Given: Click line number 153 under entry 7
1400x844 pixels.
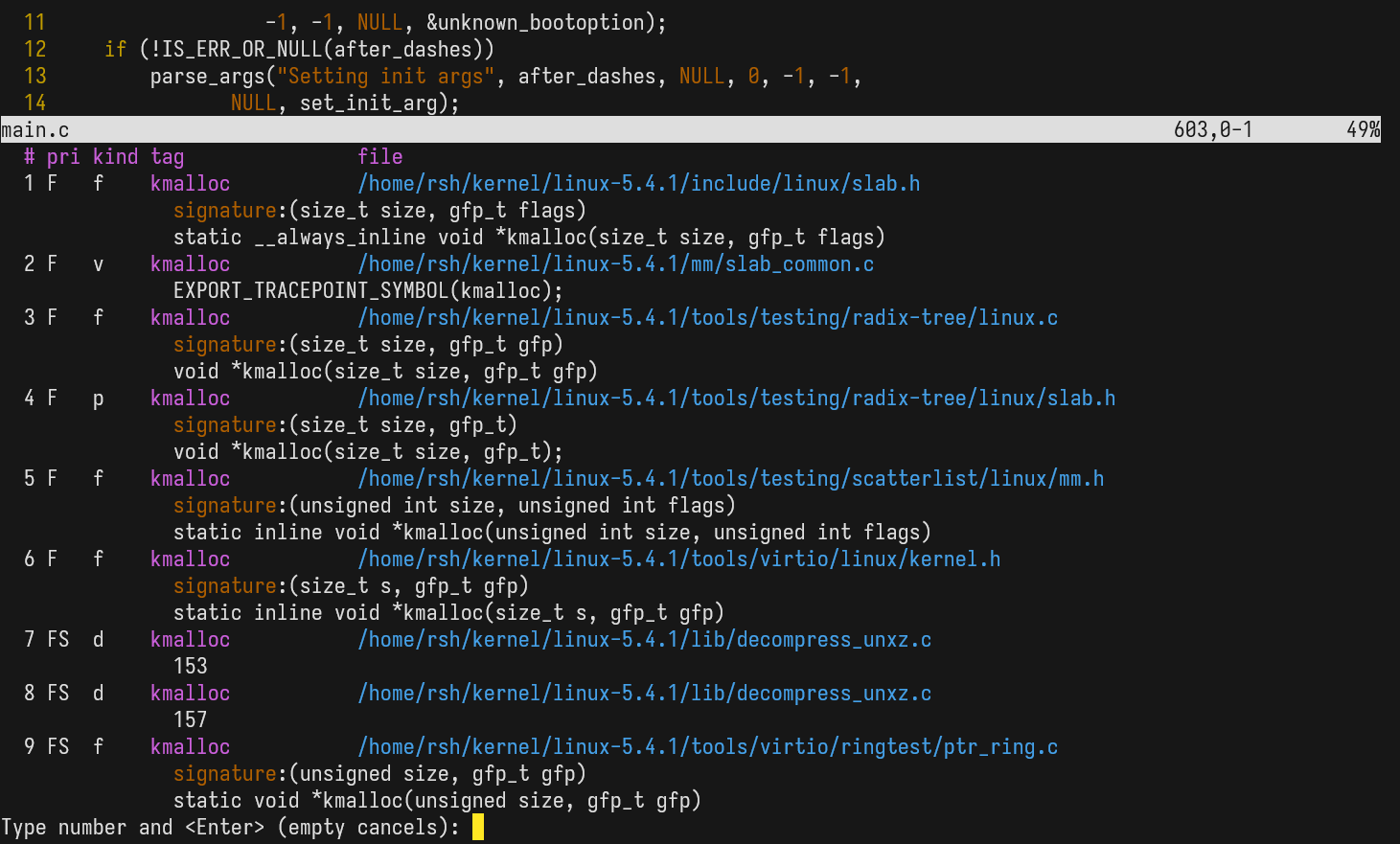Looking at the screenshot, I should tap(190, 666).
